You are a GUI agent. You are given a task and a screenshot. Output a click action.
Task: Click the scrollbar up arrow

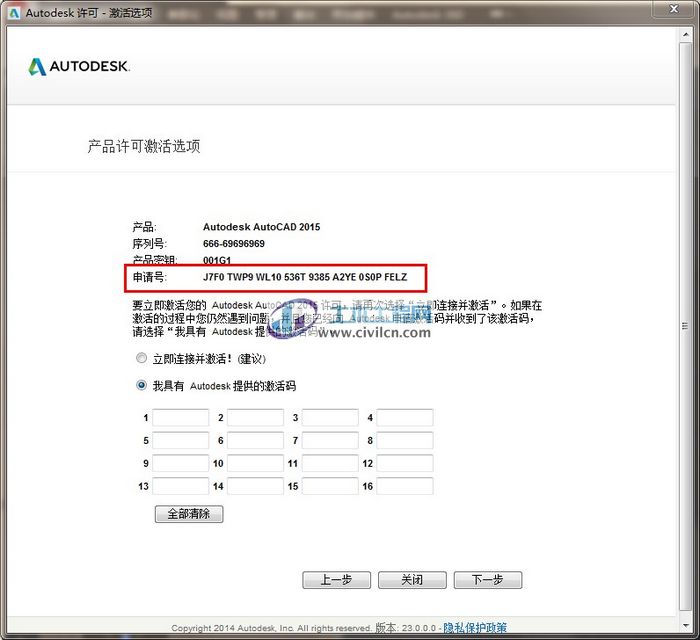click(686, 34)
